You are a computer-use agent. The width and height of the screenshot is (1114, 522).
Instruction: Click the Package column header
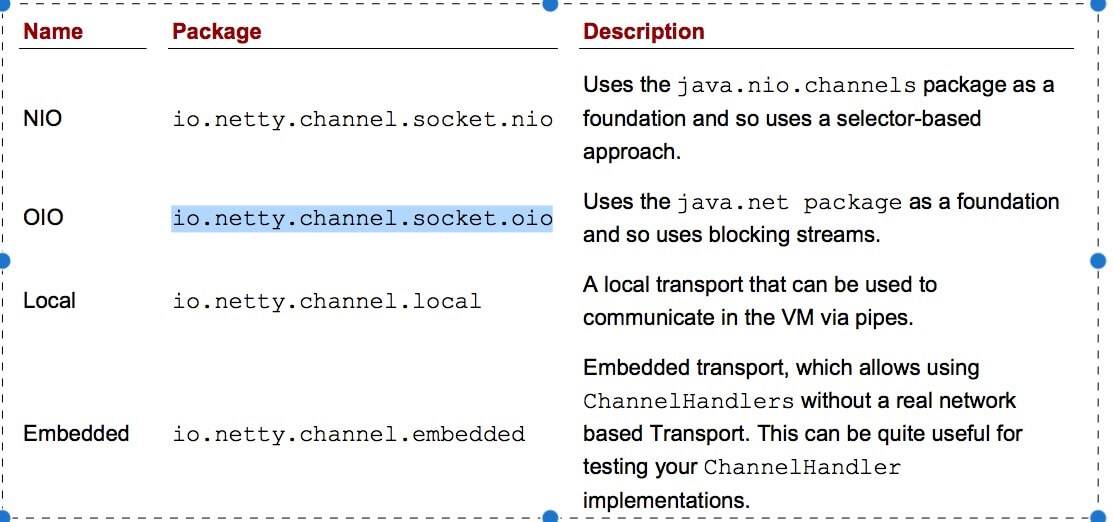point(217,31)
